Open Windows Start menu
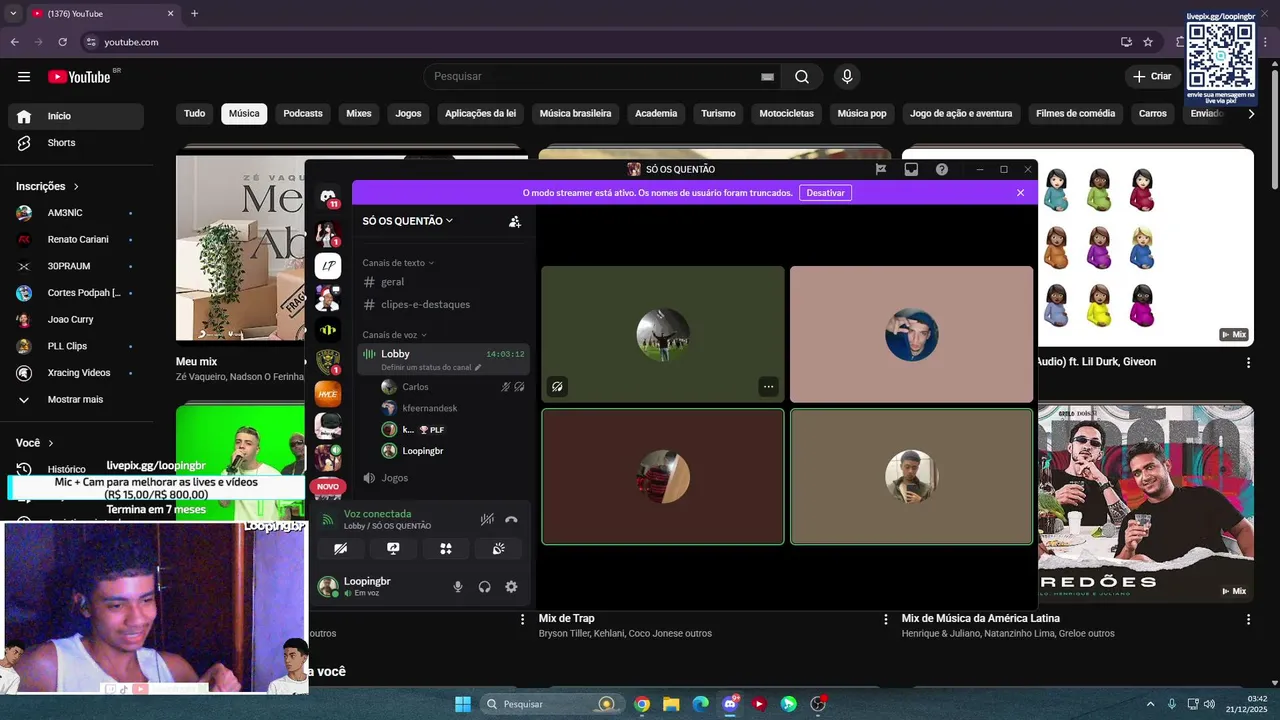The width and height of the screenshot is (1280, 720). (x=463, y=704)
